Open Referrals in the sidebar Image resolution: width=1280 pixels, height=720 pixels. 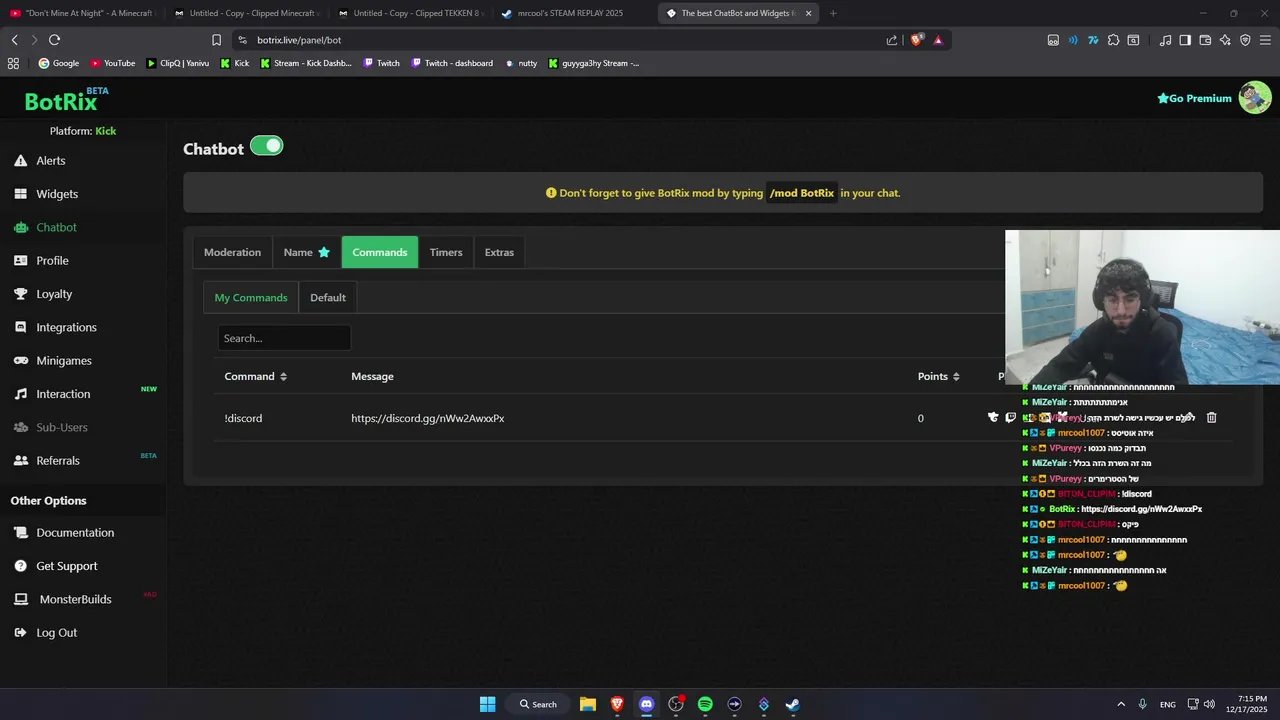click(58, 460)
